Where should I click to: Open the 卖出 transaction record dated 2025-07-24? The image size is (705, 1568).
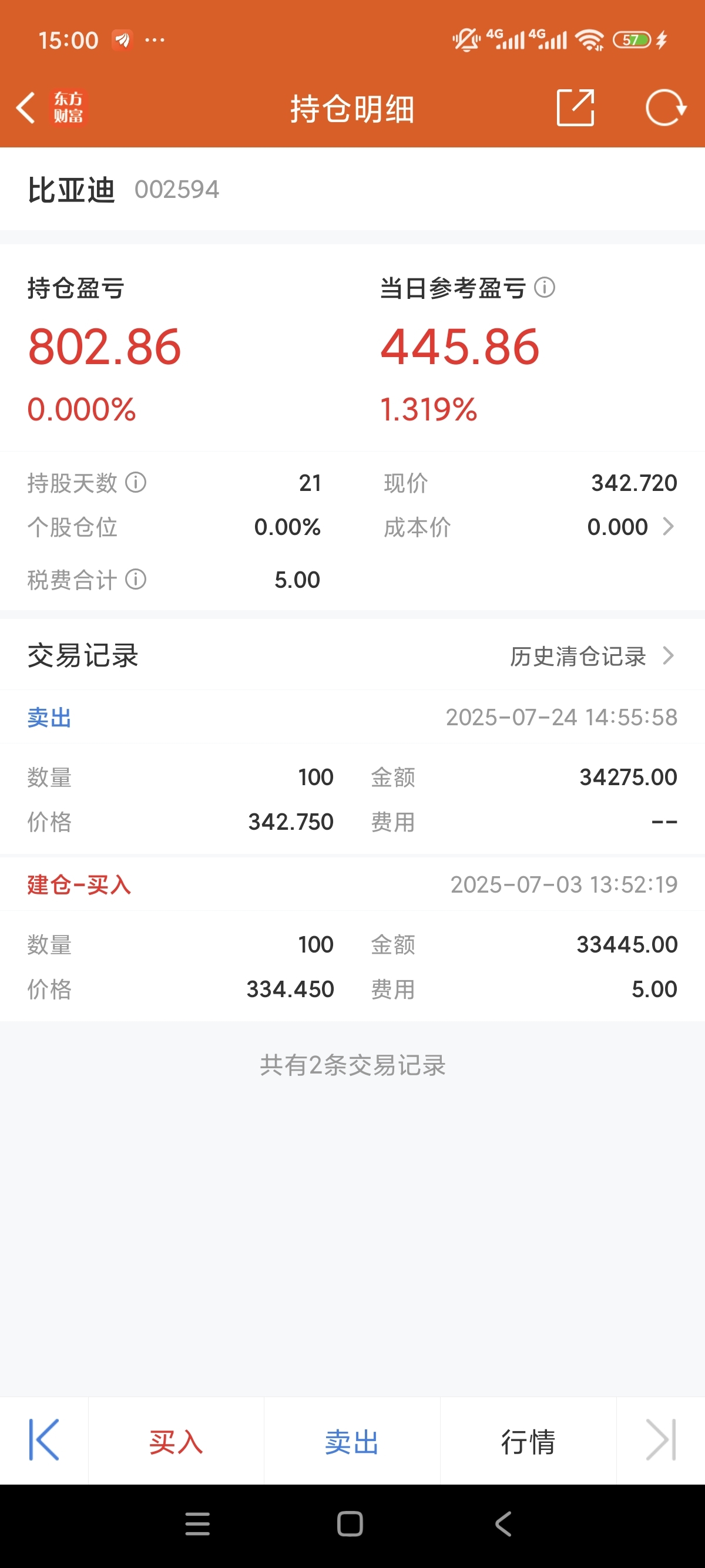click(352, 772)
